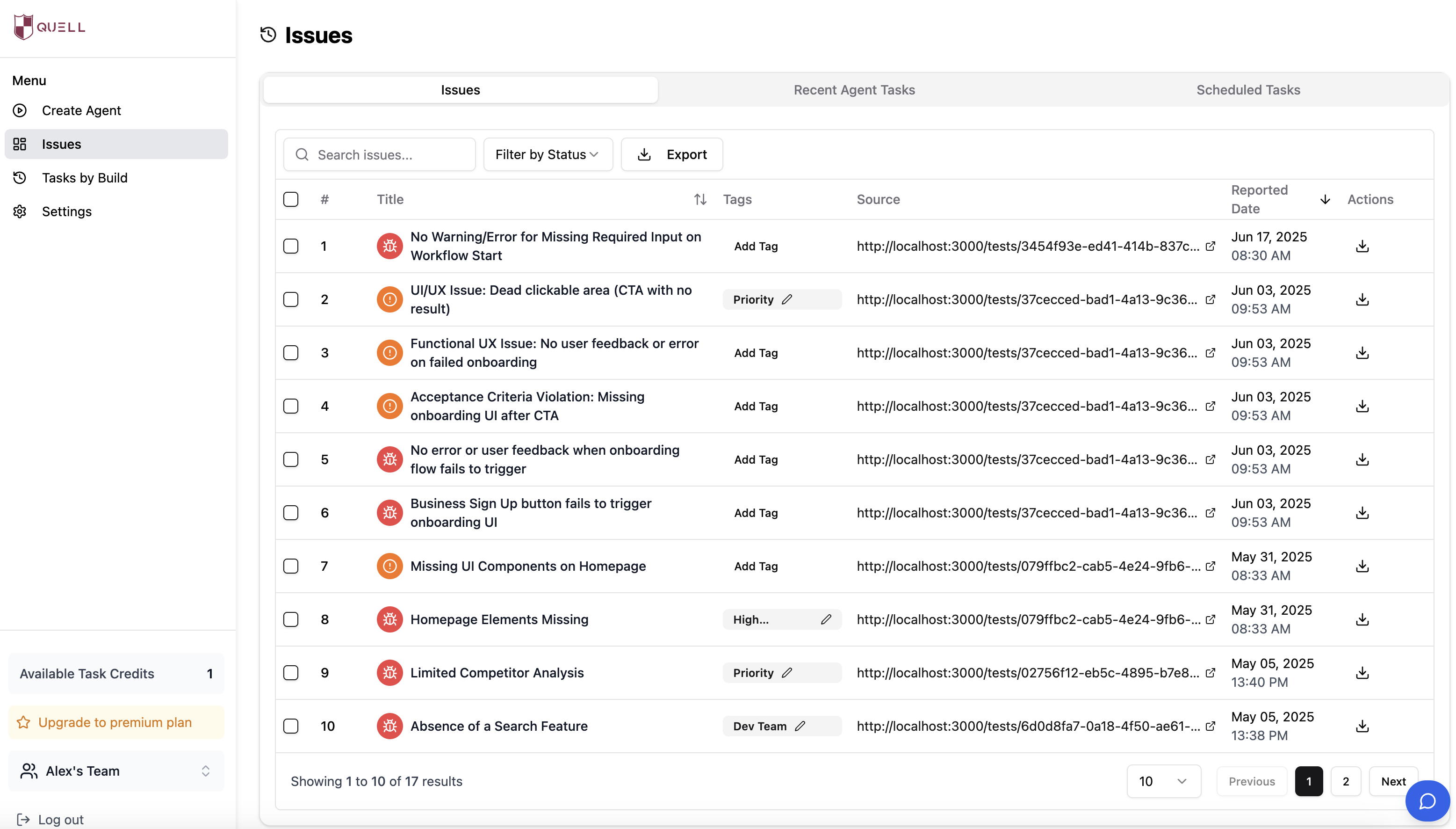Toggle the select-all issues checkbox
Screen dimensions: 1456x829
(291, 199)
